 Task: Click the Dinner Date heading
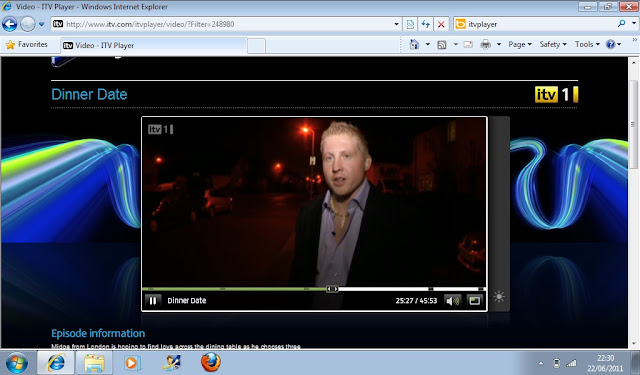click(x=89, y=94)
